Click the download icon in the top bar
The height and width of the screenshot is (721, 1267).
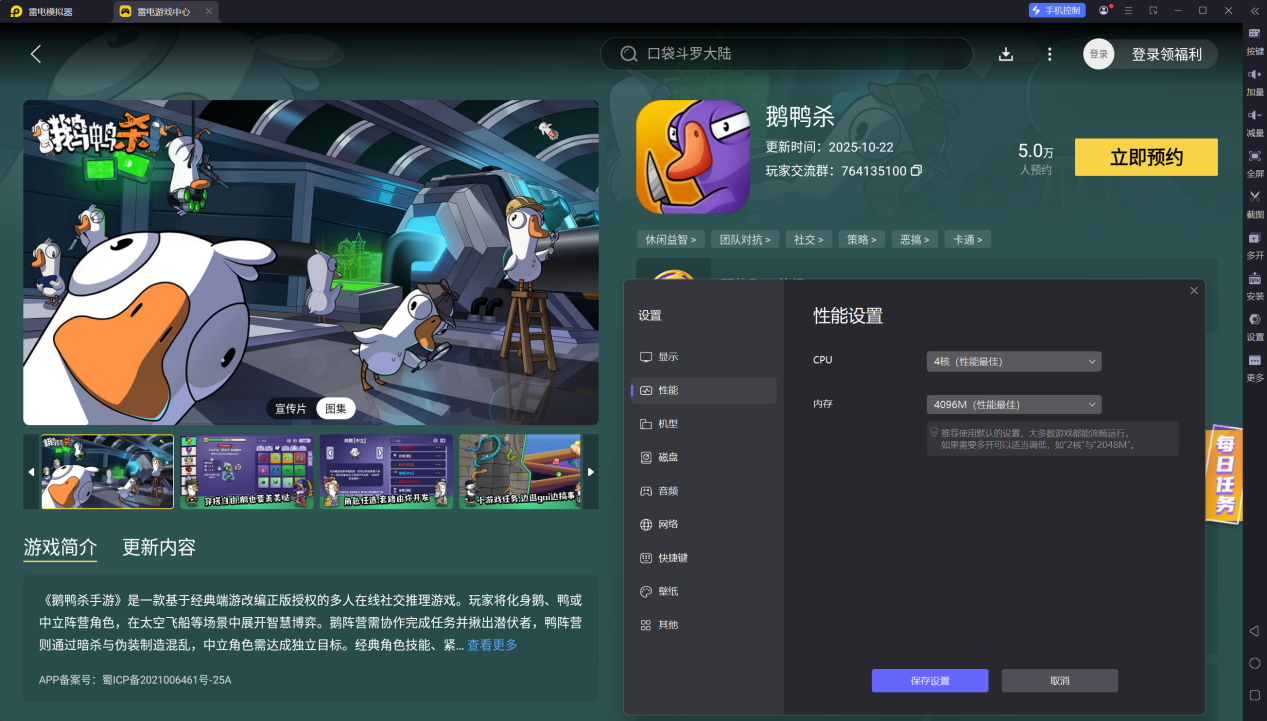tap(1006, 54)
